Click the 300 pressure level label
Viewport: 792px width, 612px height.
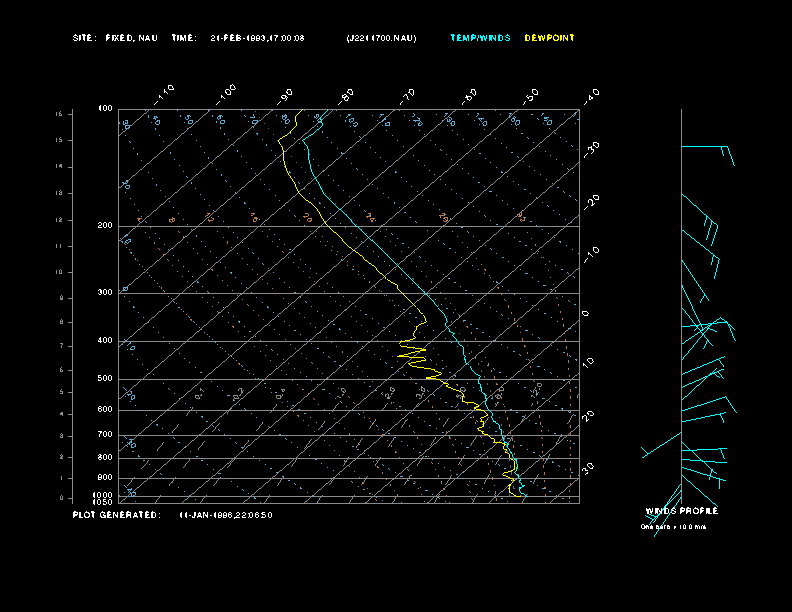click(104, 293)
